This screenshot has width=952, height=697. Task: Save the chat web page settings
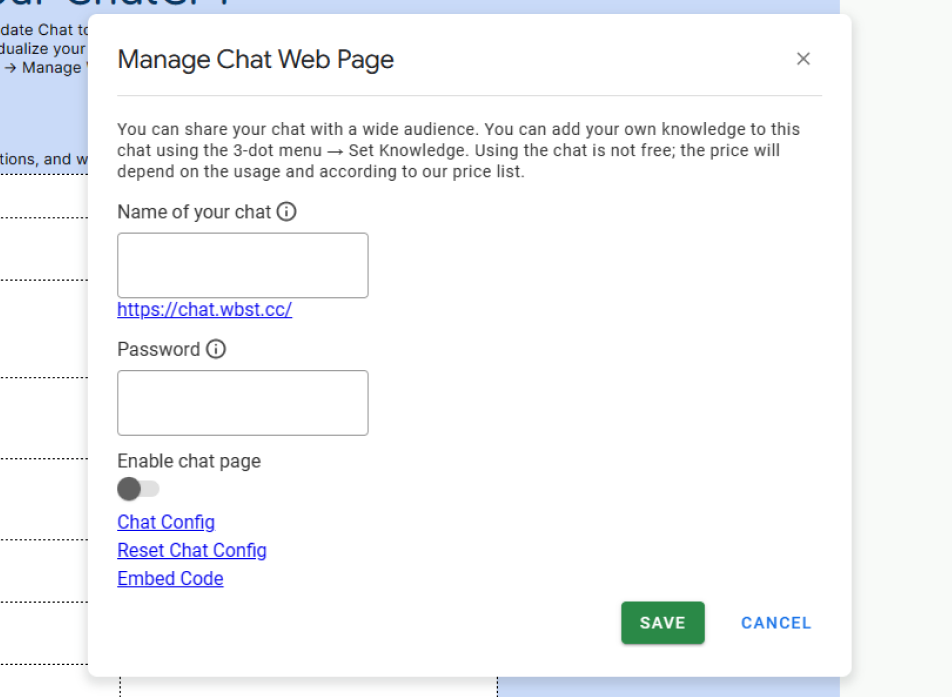point(662,622)
